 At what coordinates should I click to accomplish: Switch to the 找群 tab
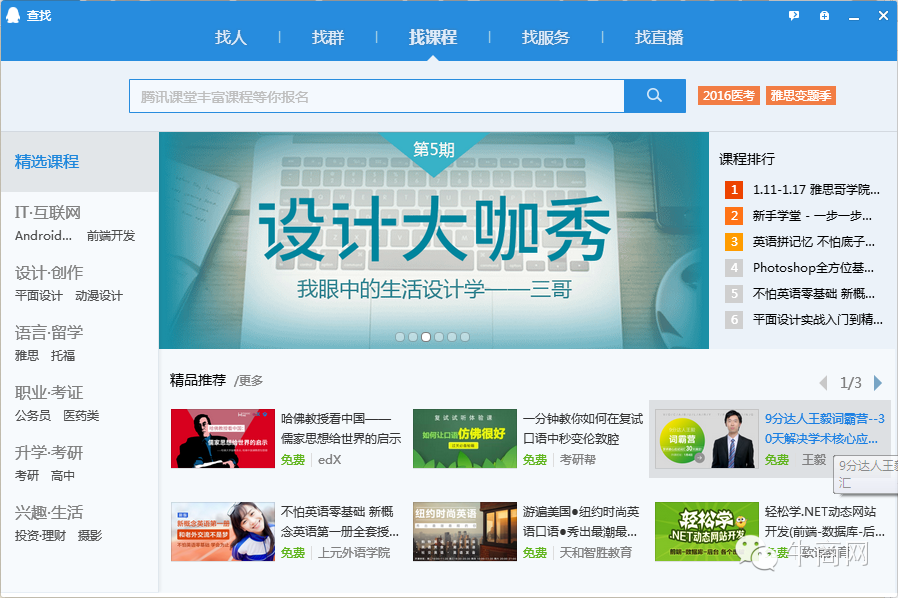click(x=328, y=38)
